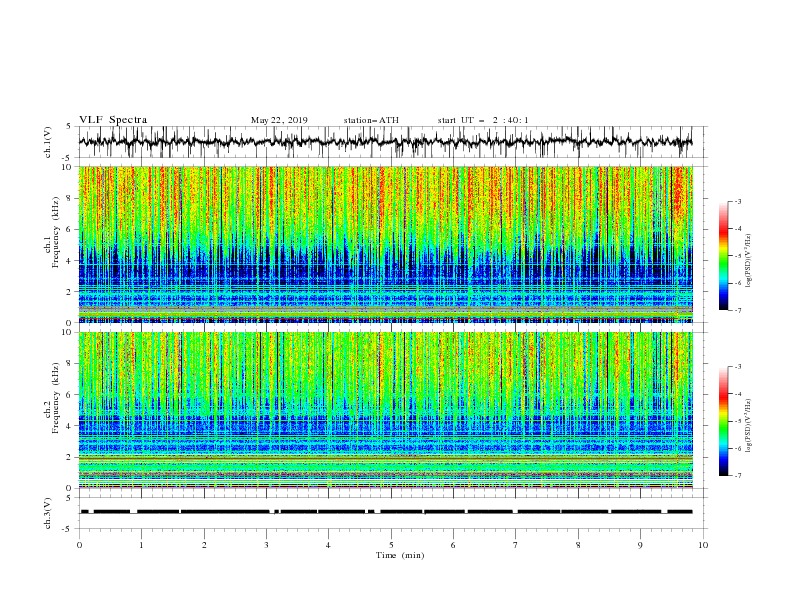Click the date 'May 22, 2019'
Image resolution: width=792 pixels, height=612 pixels.
(279, 120)
